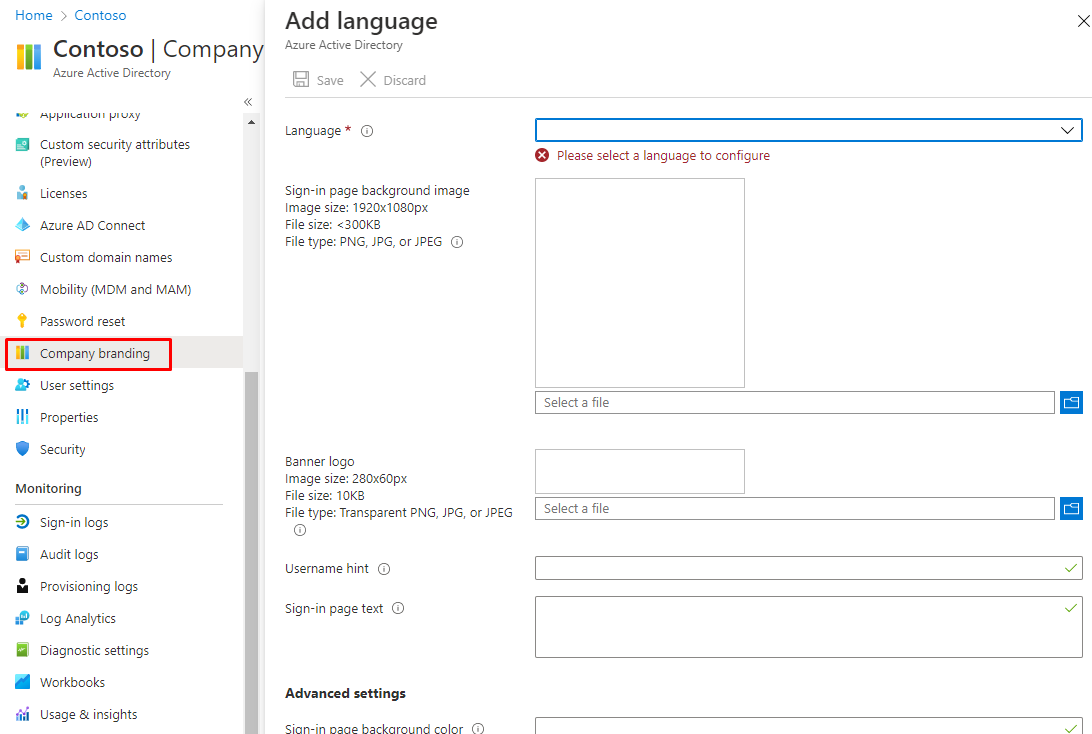Click the Discard X icon
Screen dimensions: 1092x734
click(368, 80)
